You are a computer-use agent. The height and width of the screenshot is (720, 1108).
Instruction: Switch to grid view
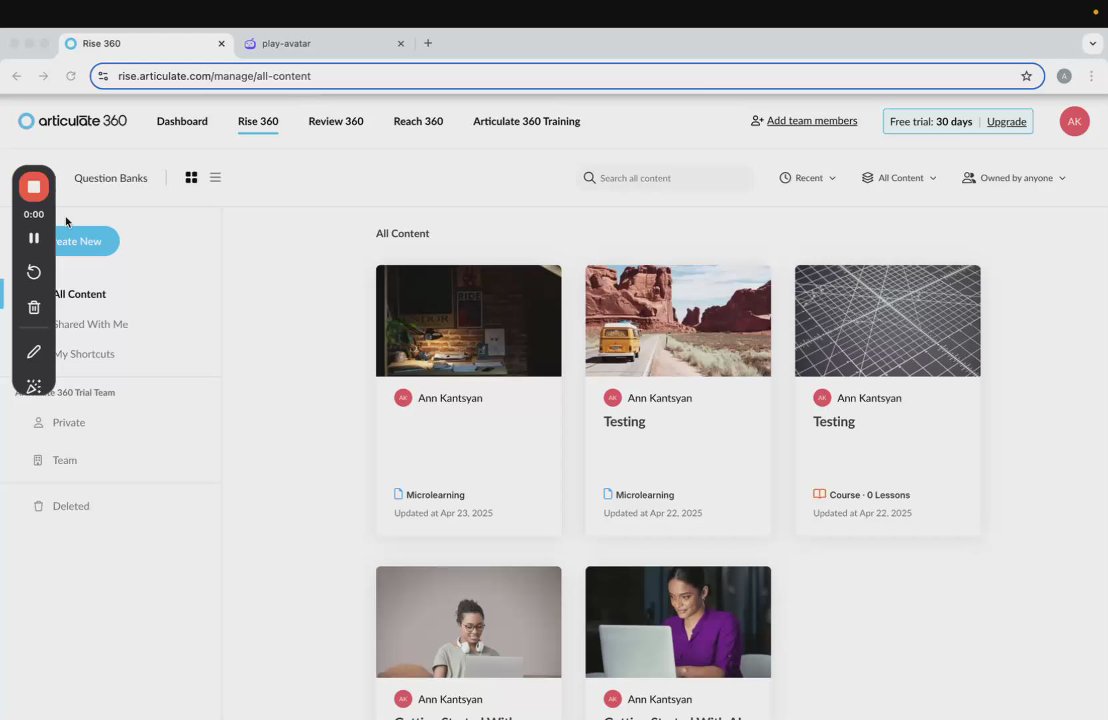[x=191, y=177]
